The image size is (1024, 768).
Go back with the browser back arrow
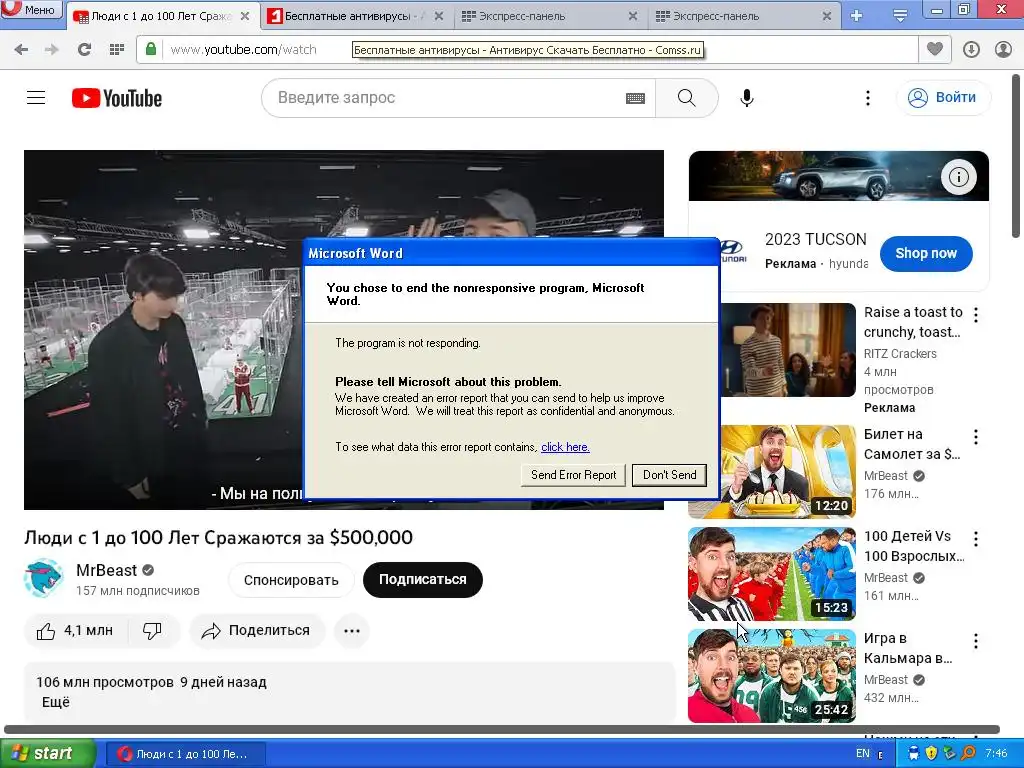21,50
